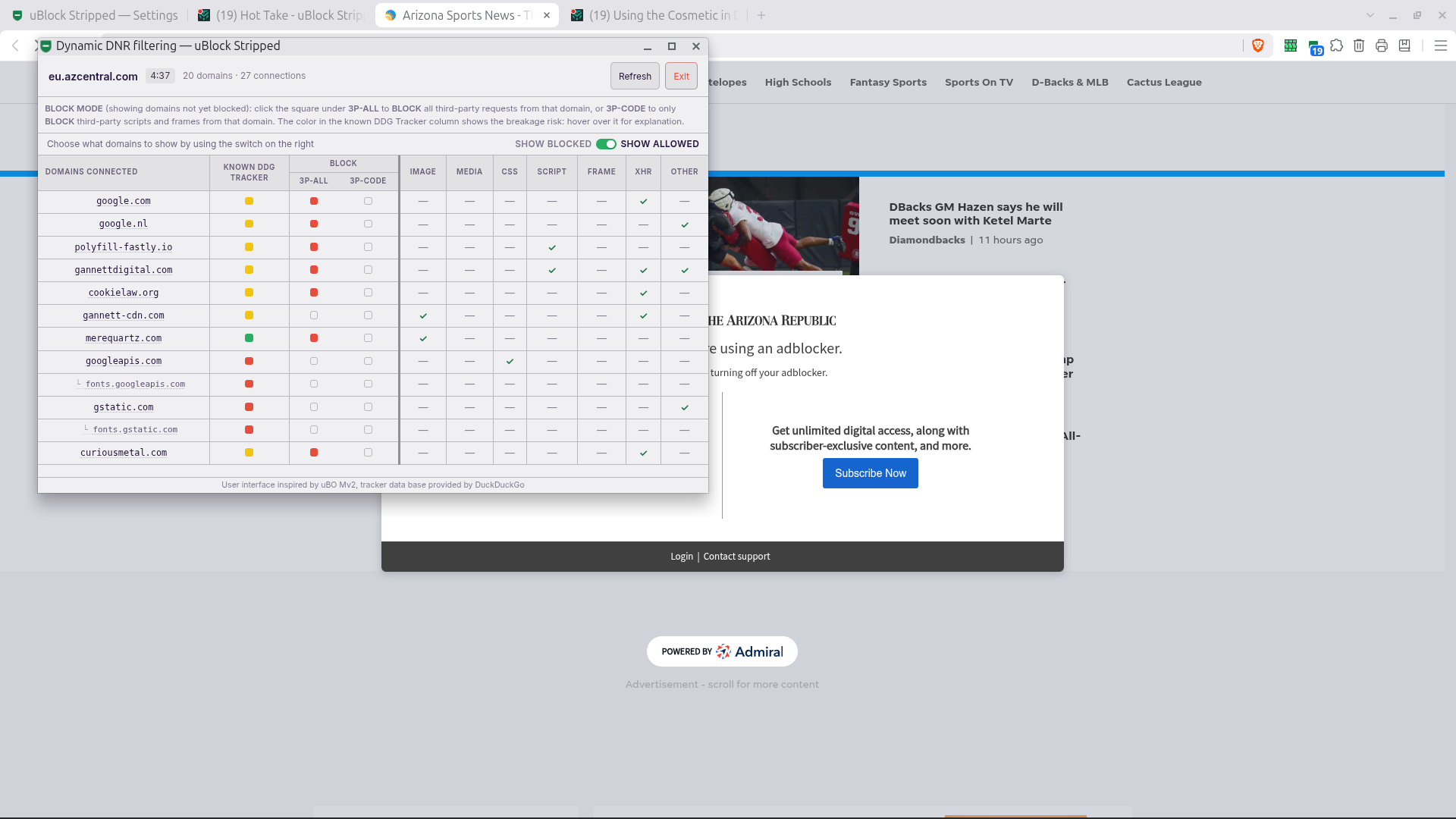This screenshot has width=1456, height=819.
Task: Click the XHR check mark for google.com
Action: [643, 202]
